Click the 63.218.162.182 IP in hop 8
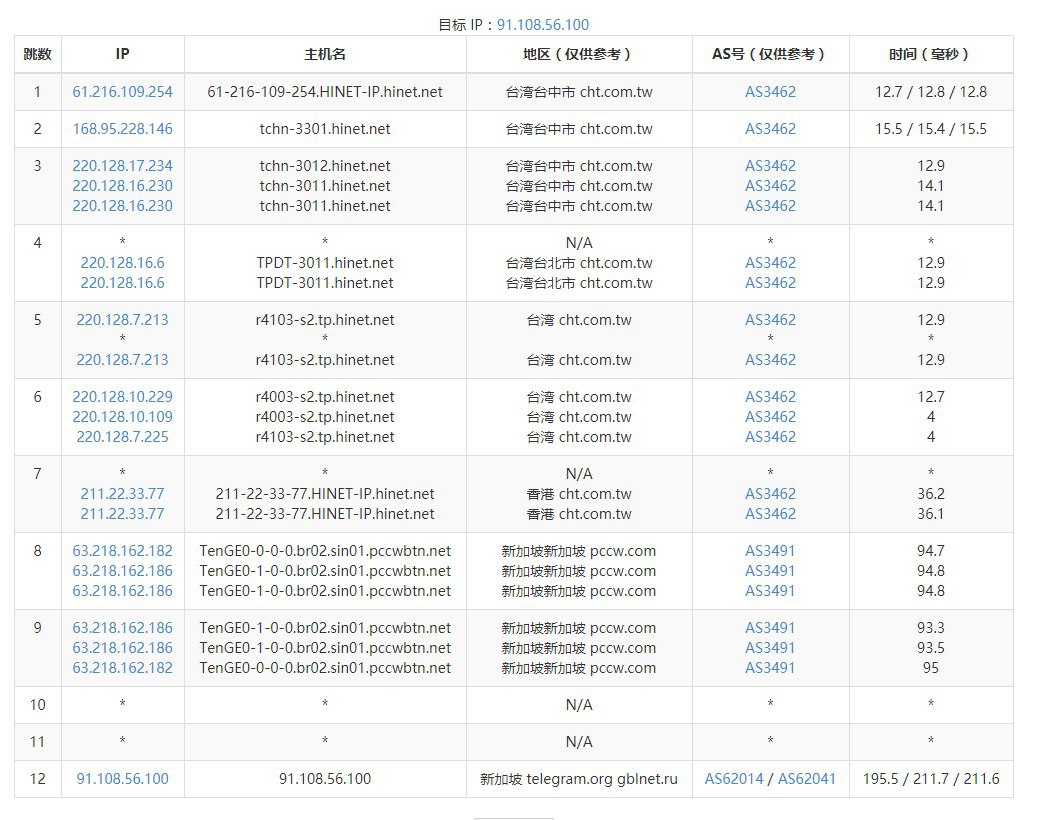The height and width of the screenshot is (820, 1059). [122, 551]
